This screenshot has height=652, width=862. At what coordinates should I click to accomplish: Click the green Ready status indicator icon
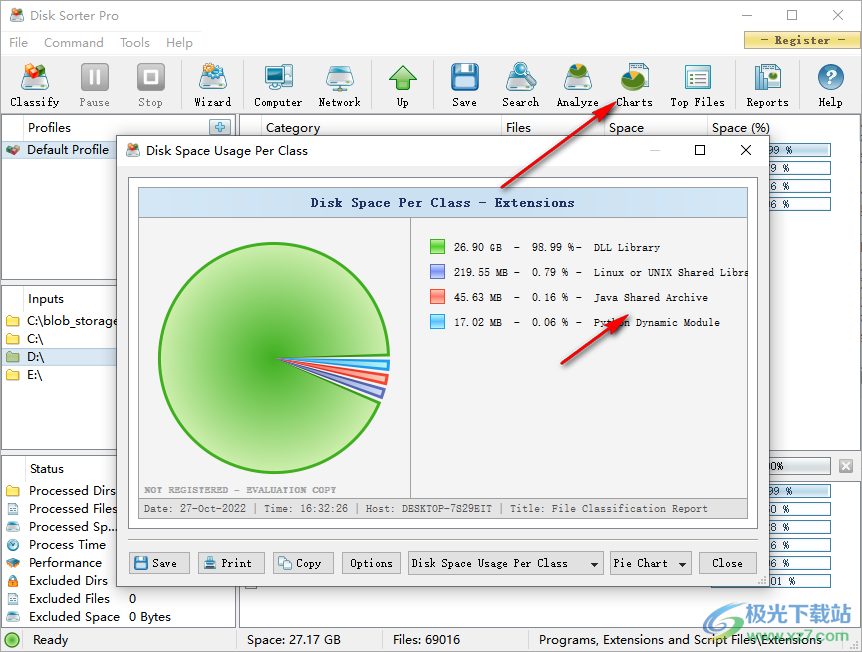click(x=12, y=640)
